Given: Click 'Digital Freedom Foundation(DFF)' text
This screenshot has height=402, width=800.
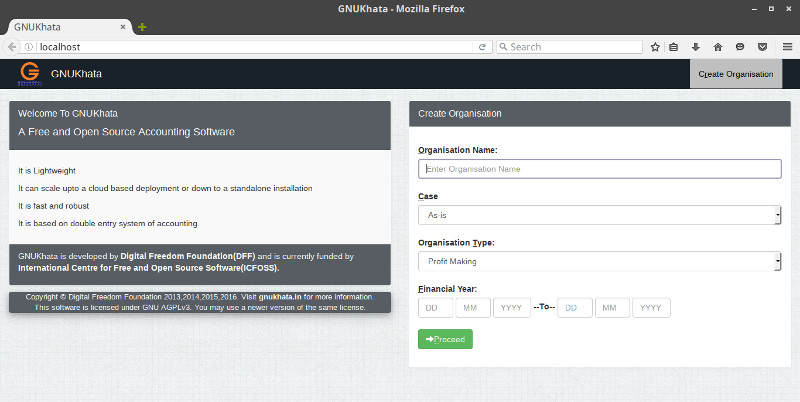Looking at the screenshot, I should pos(188,256).
